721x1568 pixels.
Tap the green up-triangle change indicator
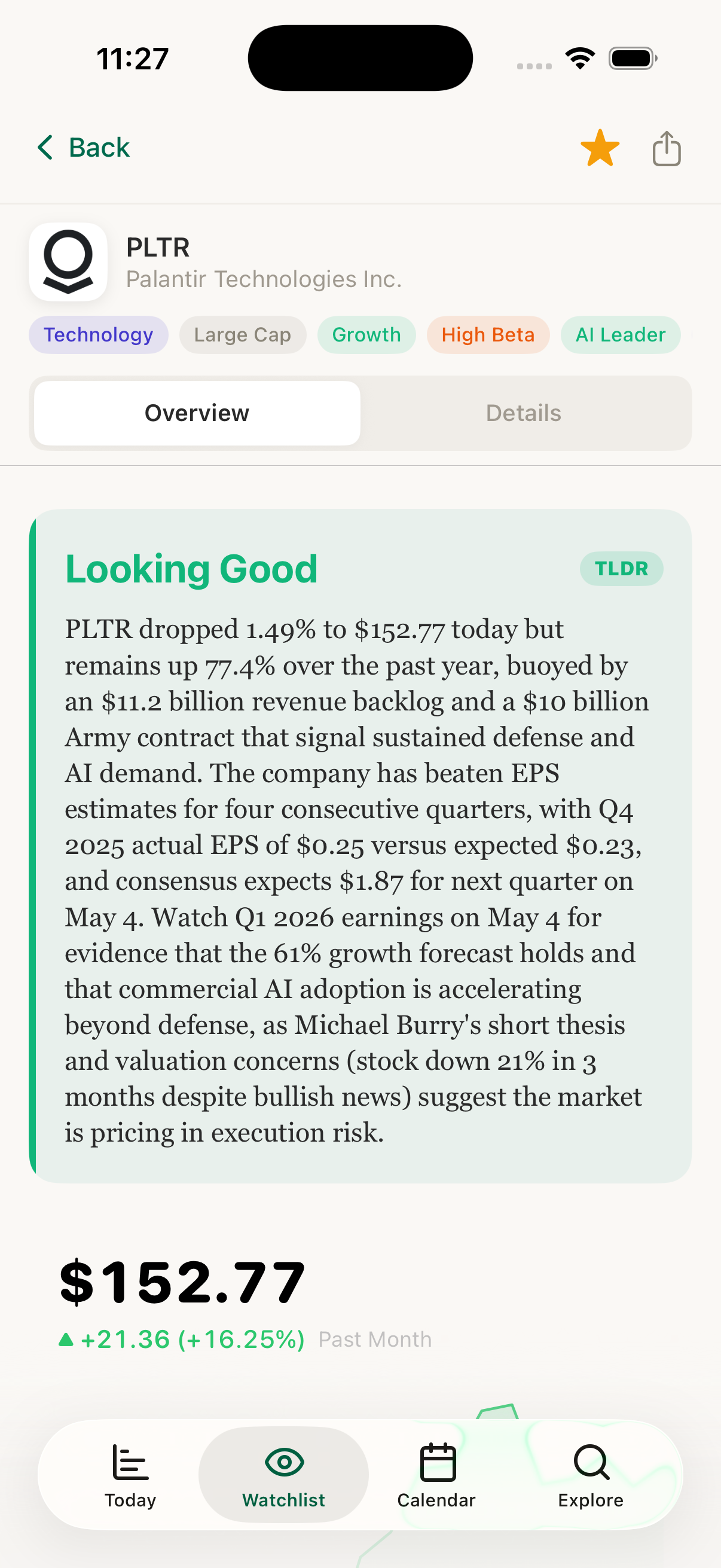66,1337
